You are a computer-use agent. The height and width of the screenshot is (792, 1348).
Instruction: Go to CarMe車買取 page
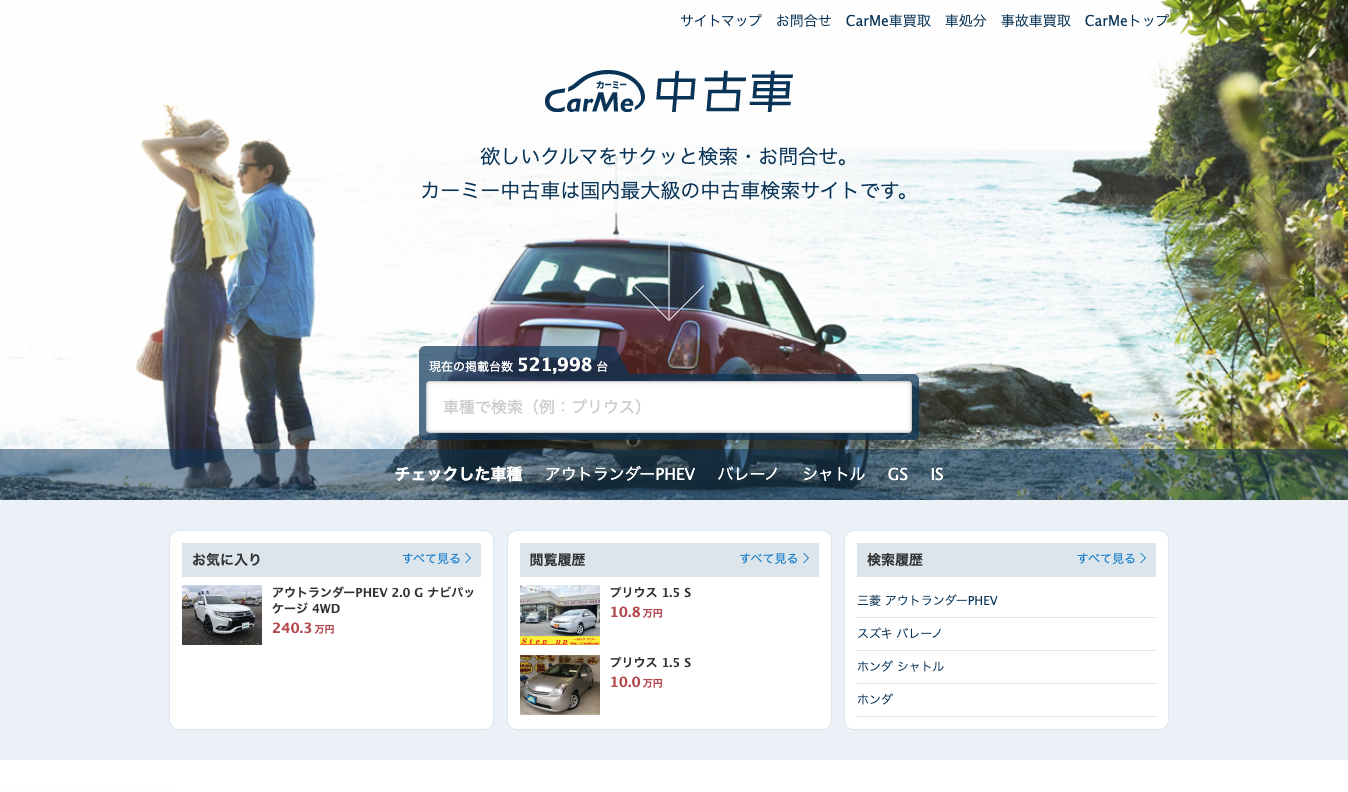click(x=888, y=20)
